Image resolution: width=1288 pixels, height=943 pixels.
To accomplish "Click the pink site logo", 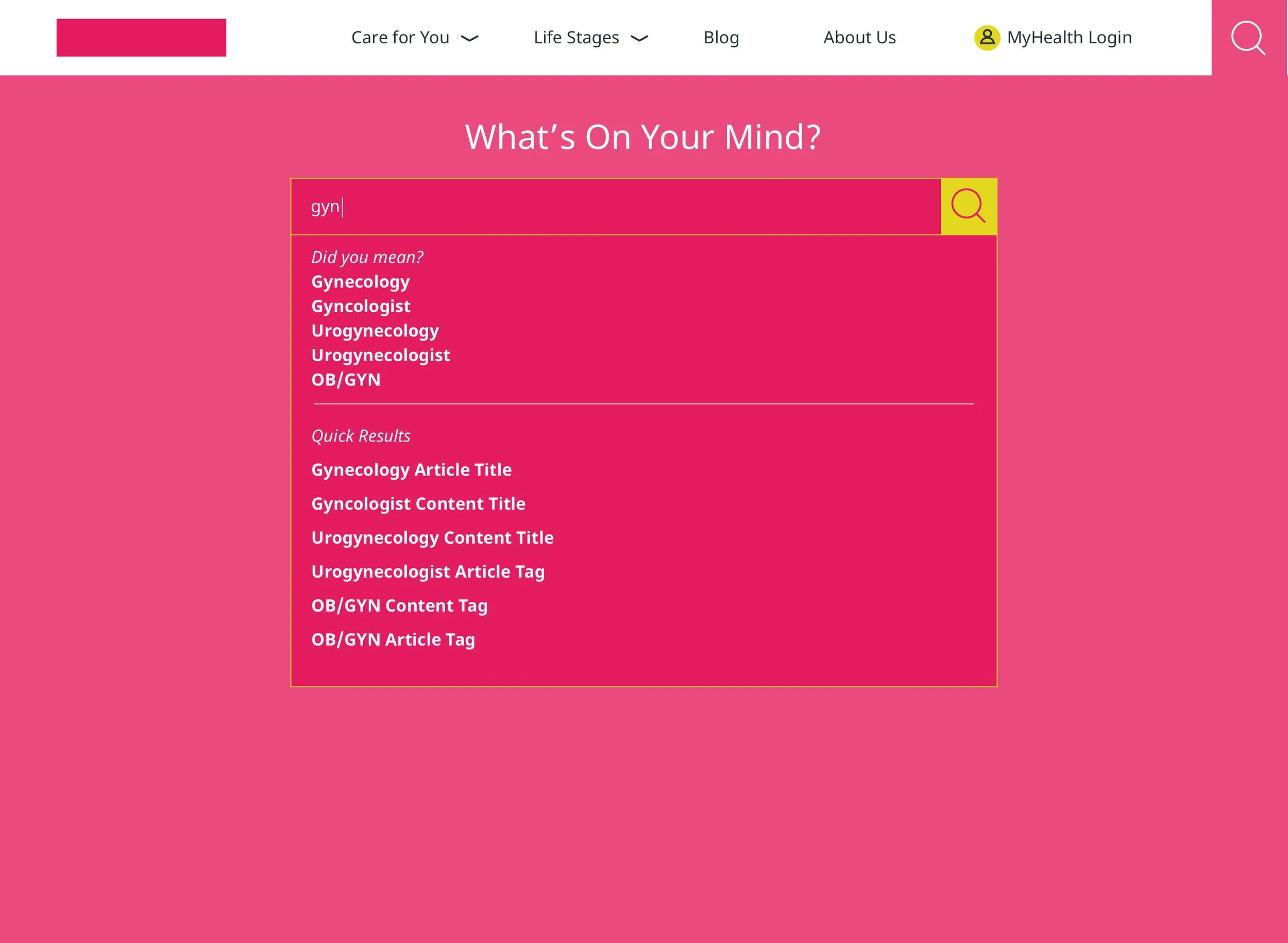I will (x=141, y=38).
